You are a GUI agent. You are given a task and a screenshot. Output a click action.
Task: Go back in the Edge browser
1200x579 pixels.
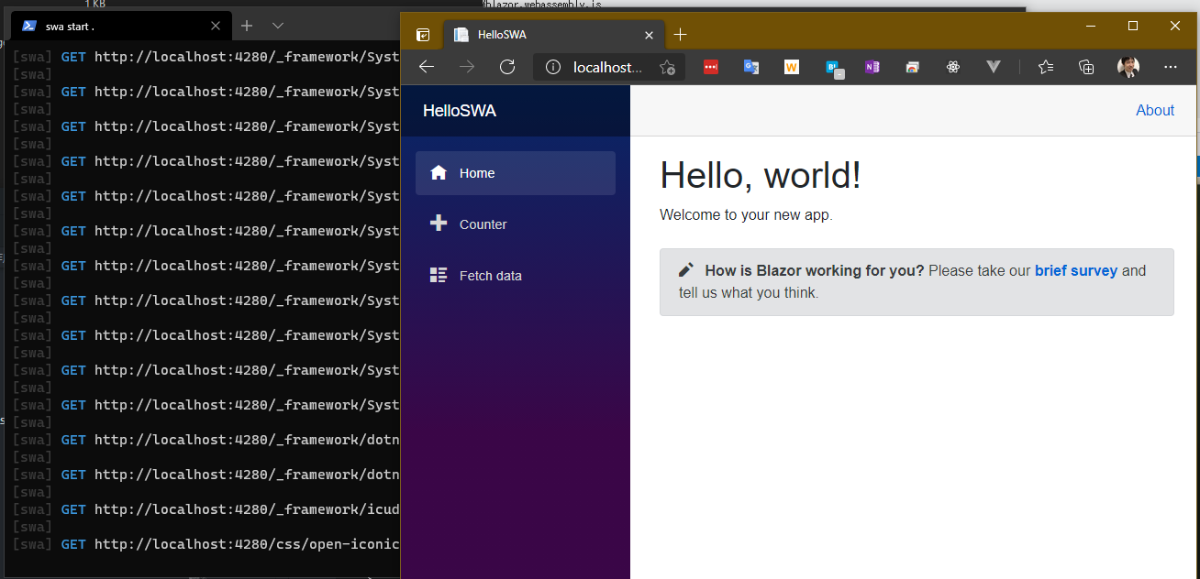(x=426, y=67)
